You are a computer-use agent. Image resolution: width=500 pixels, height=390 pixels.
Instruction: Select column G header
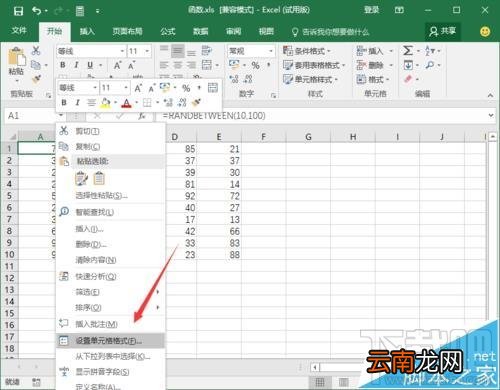308,137
